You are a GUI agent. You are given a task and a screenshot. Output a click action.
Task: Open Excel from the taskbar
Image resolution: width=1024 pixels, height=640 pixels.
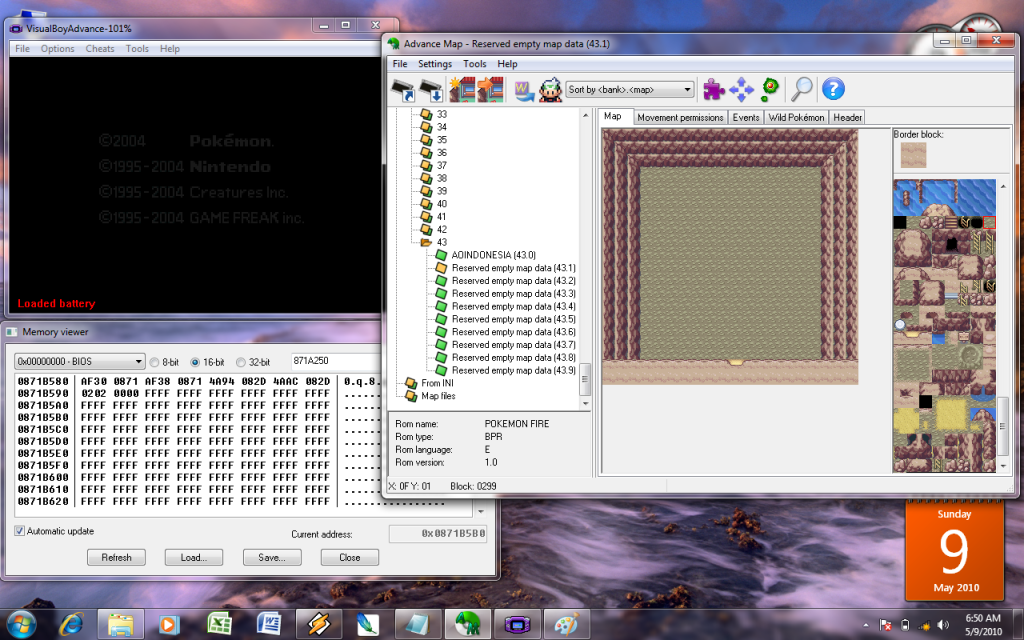[219, 624]
